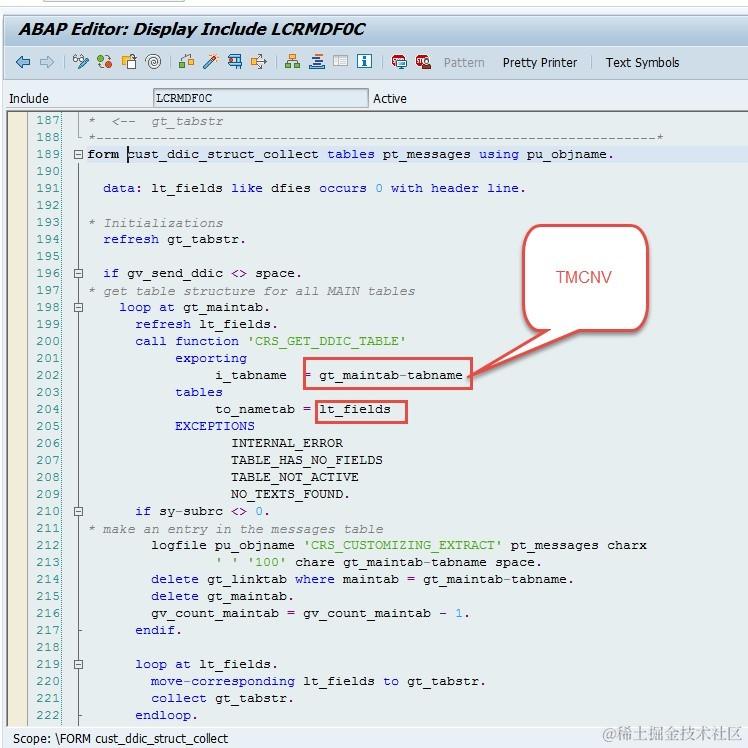
Task: Click the Include name field LCRMDF0C
Action: pyautogui.click(x=260, y=98)
